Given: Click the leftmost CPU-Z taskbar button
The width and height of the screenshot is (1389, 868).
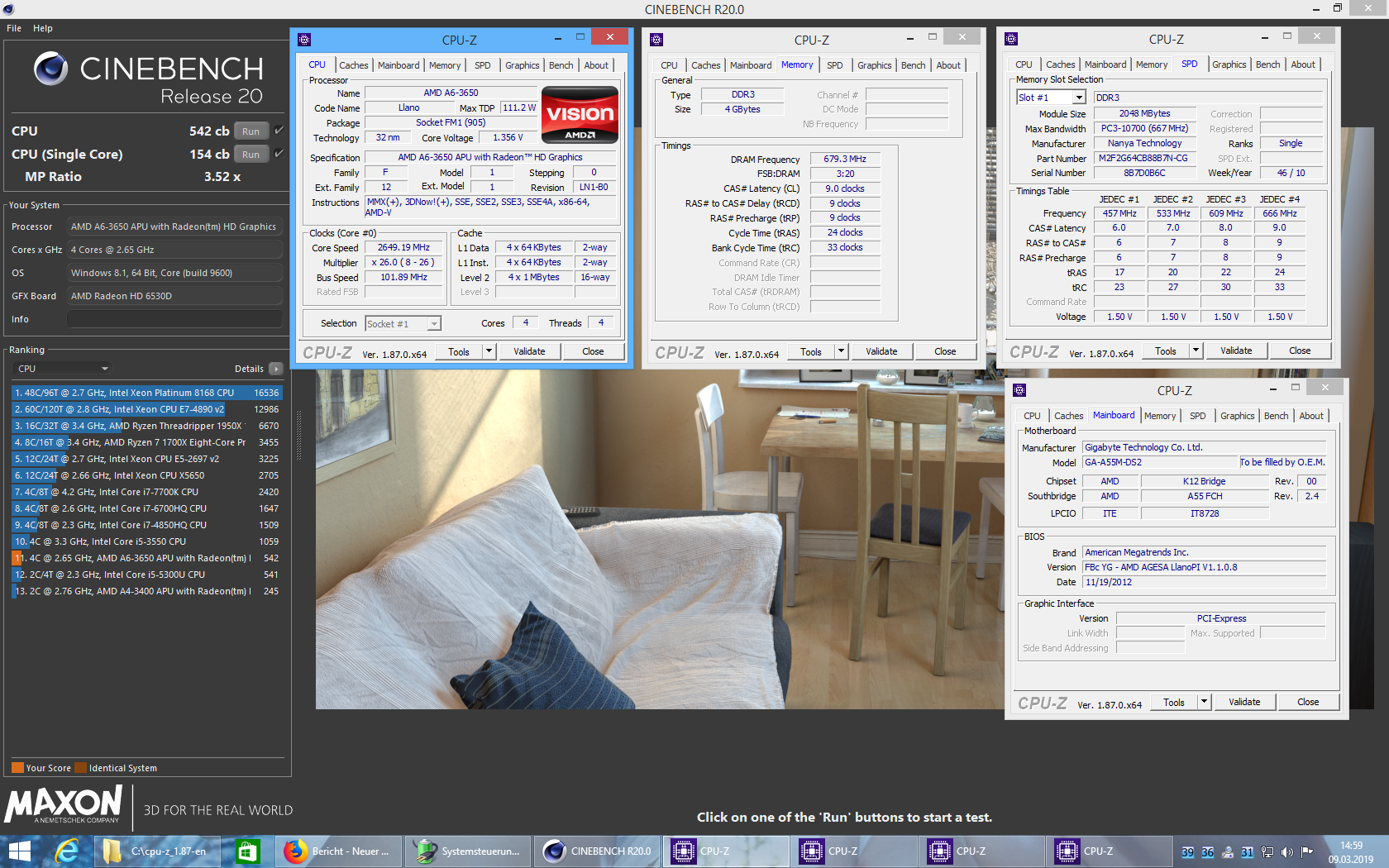Looking at the screenshot, I should 726,851.
